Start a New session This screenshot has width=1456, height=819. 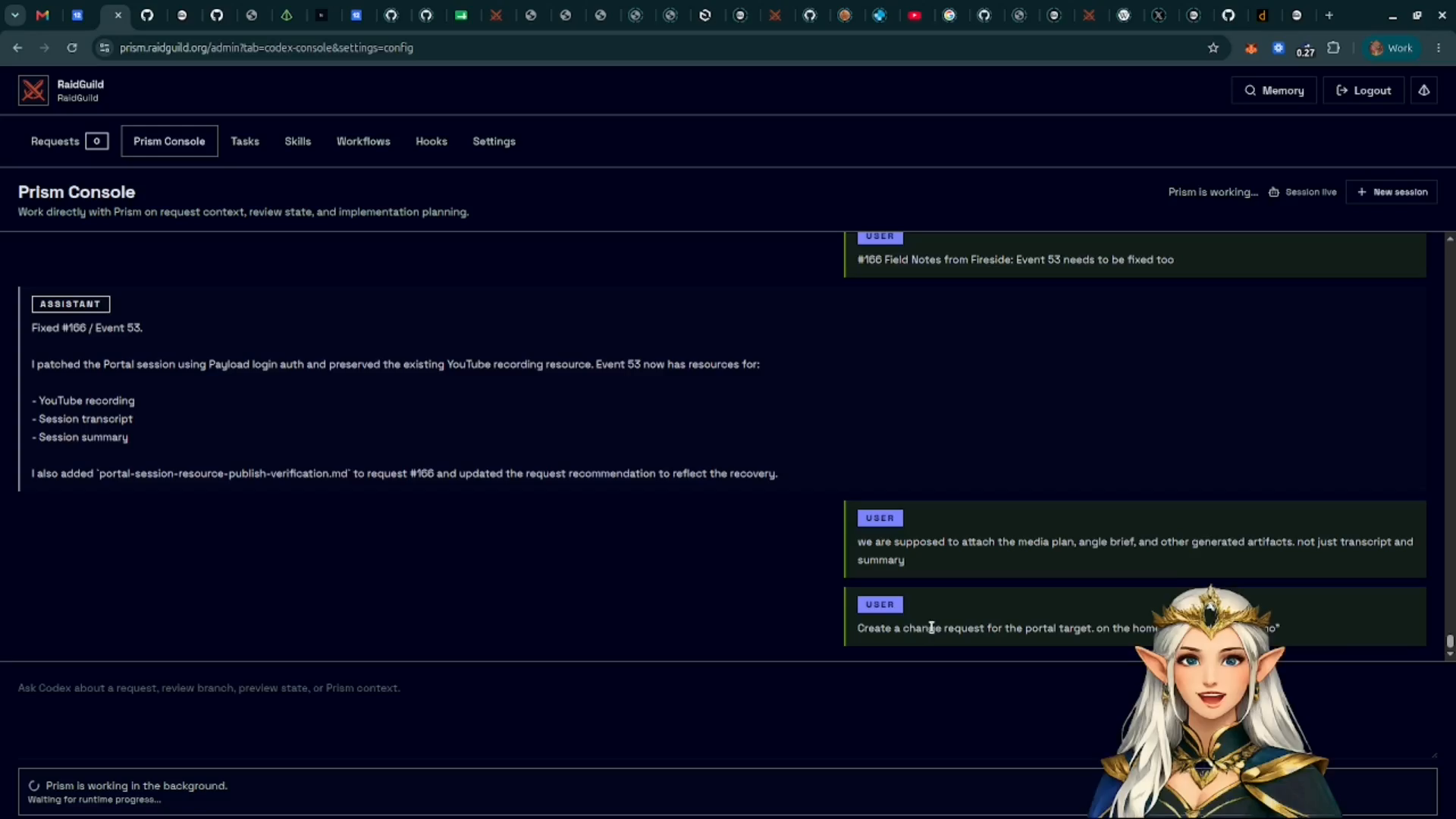coord(1392,192)
